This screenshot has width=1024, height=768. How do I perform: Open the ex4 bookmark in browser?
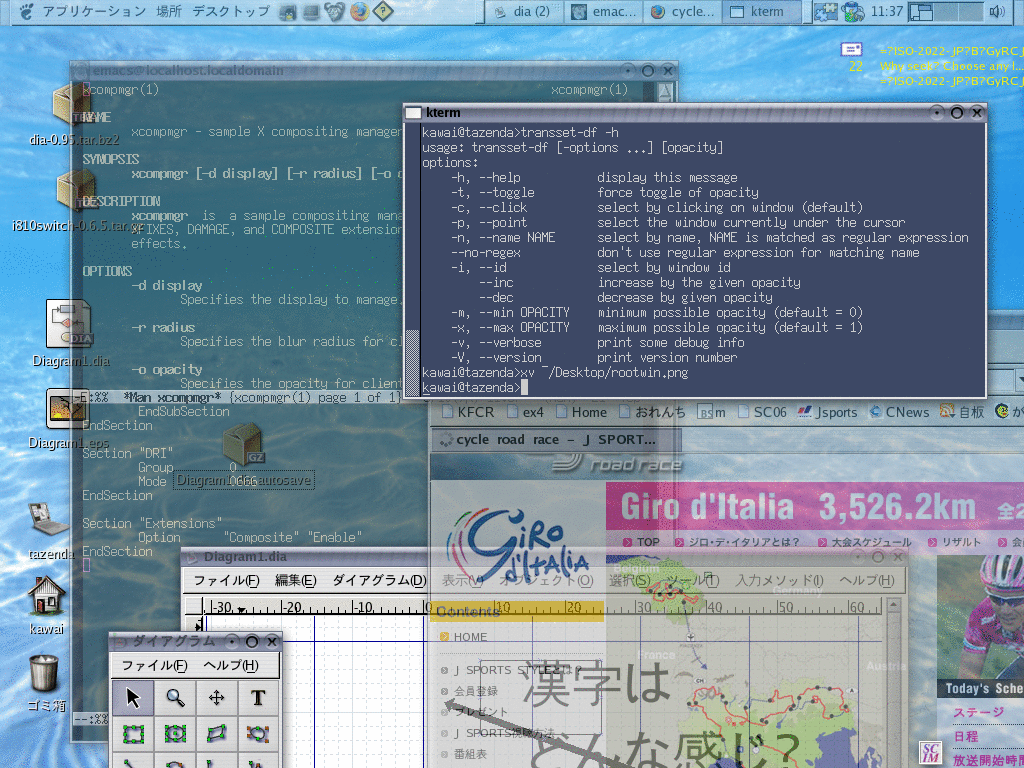[x=524, y=412]
